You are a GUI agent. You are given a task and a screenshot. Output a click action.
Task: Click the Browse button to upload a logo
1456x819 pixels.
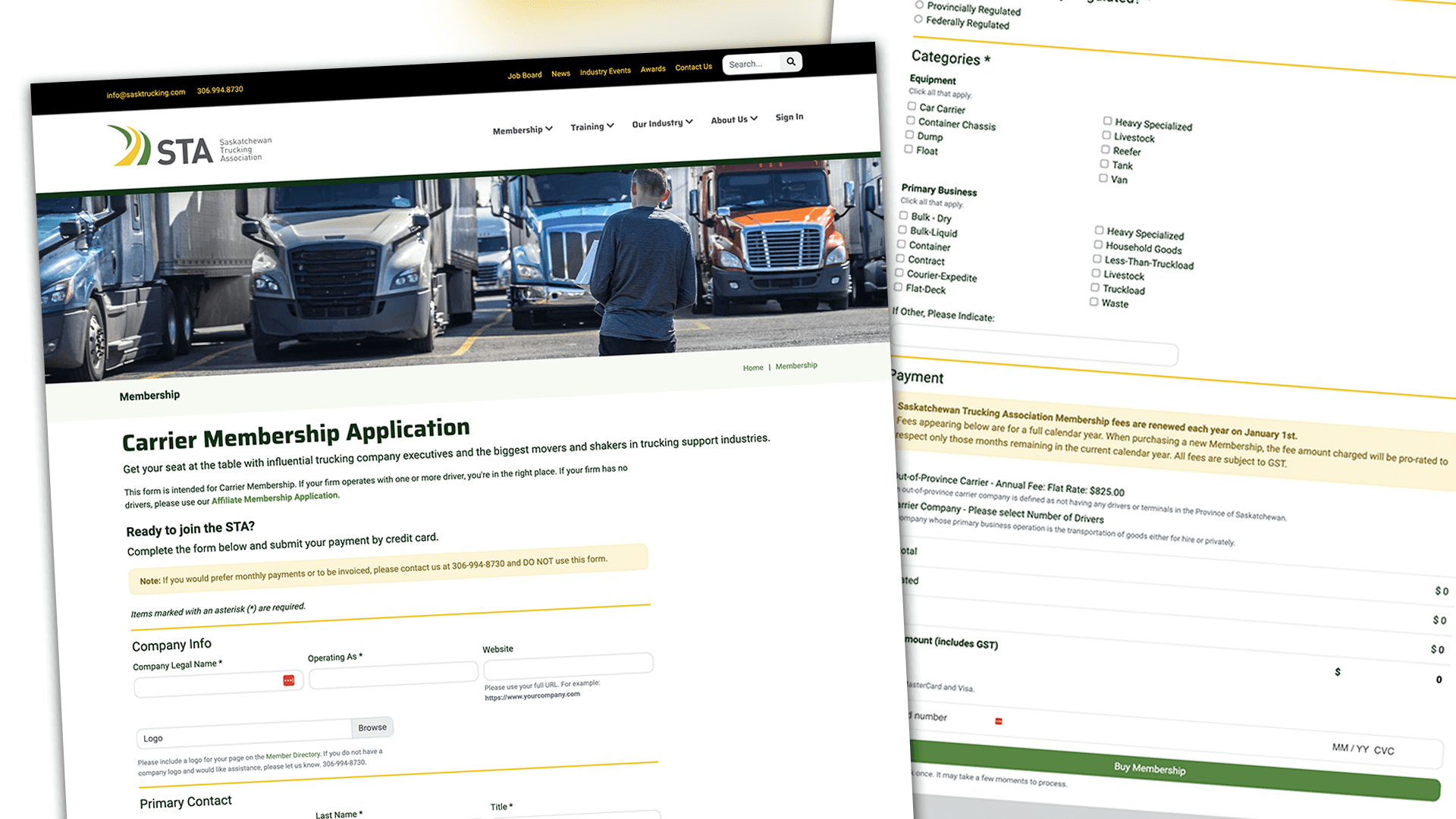[372, 727]
